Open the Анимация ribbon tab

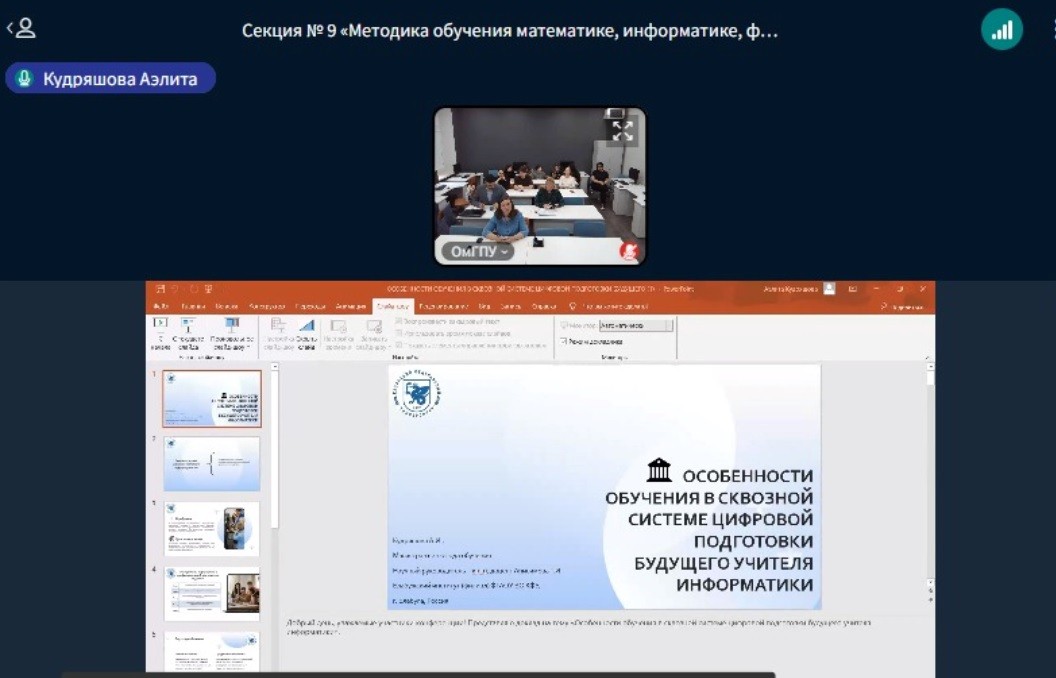350,306
